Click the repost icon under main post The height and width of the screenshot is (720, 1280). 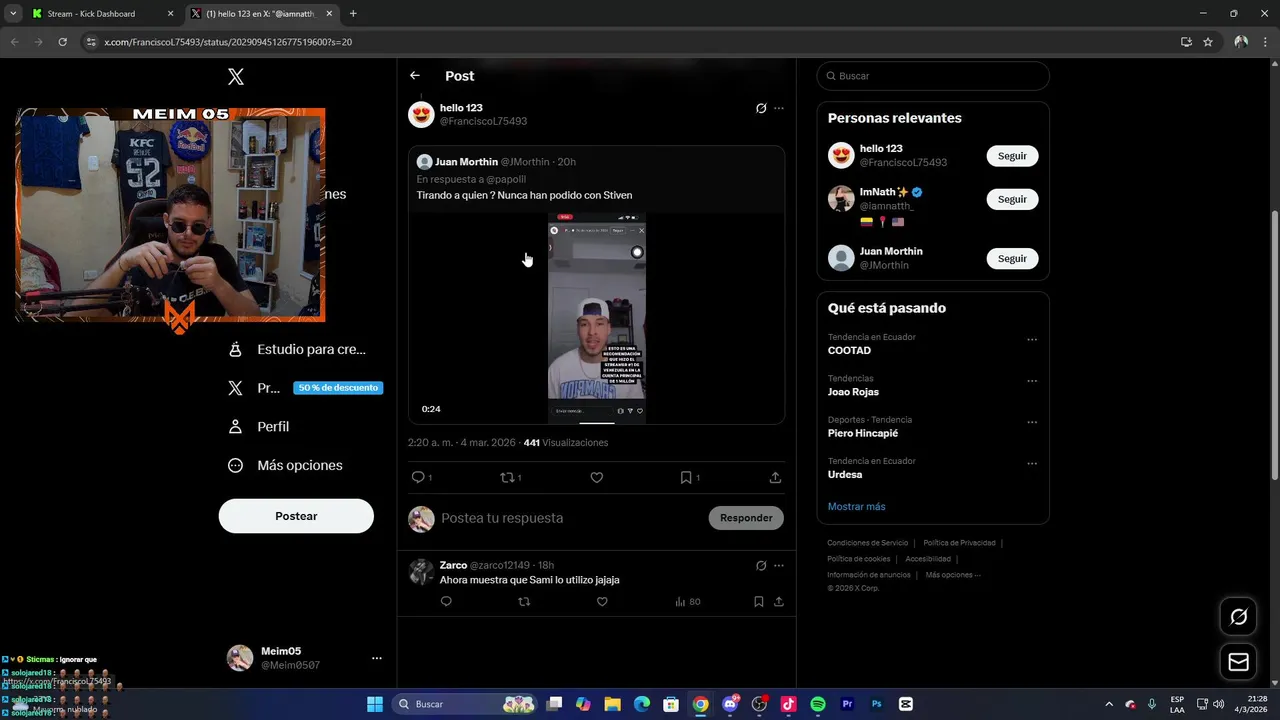click(506, 478)
